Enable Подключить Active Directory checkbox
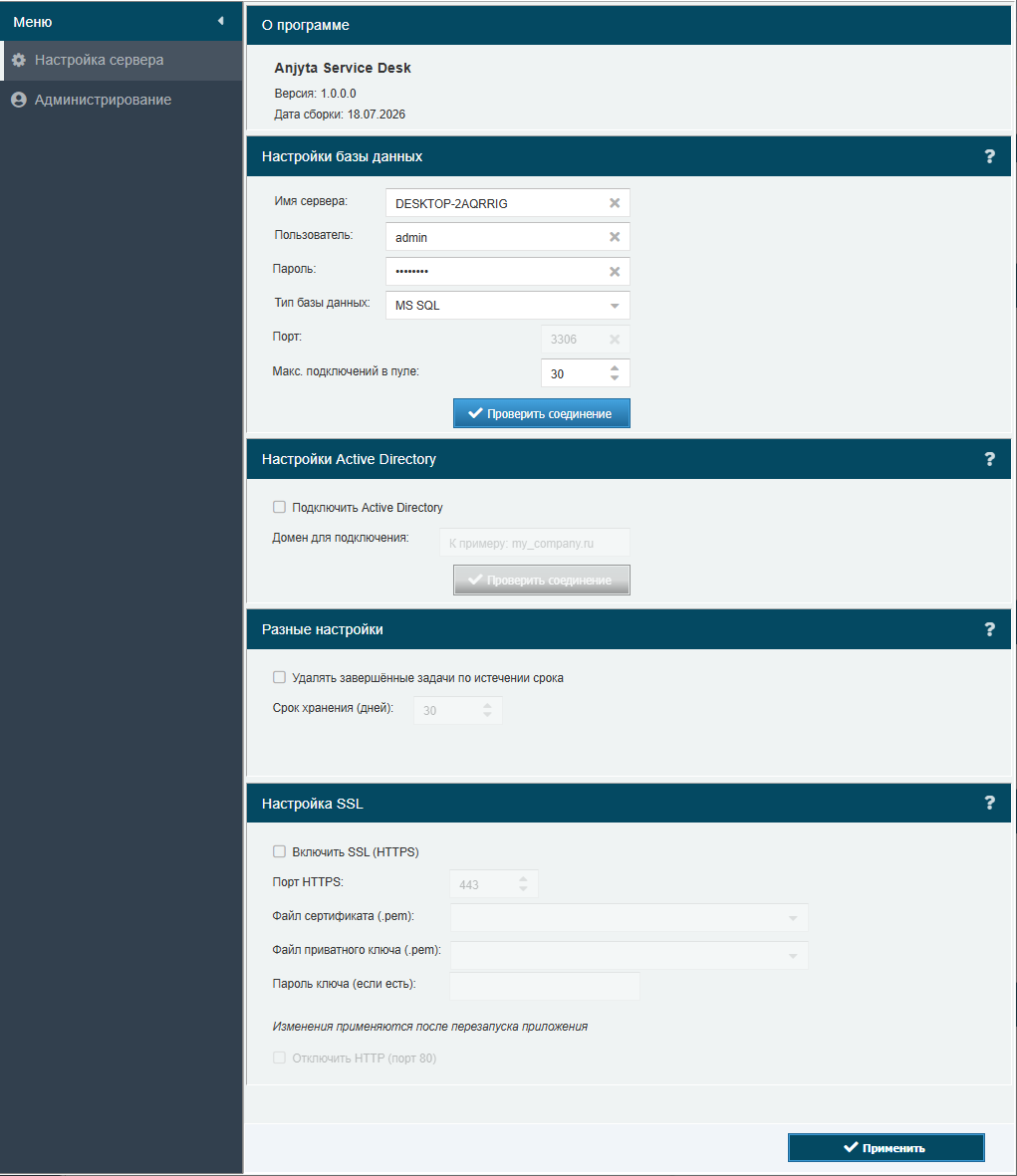 coord(279,507)
